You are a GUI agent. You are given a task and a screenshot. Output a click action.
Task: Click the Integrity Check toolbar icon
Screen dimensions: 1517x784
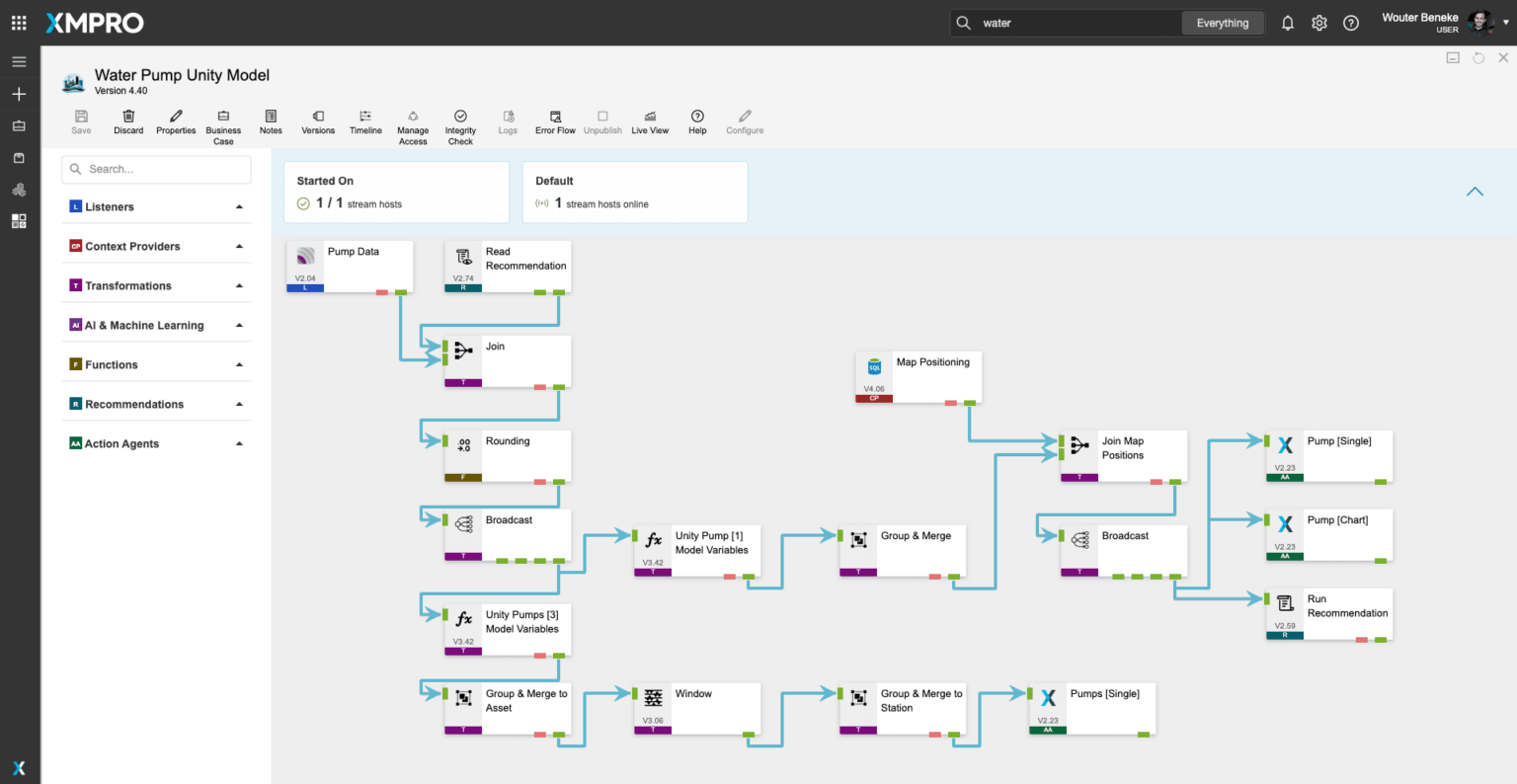point(460,118)
